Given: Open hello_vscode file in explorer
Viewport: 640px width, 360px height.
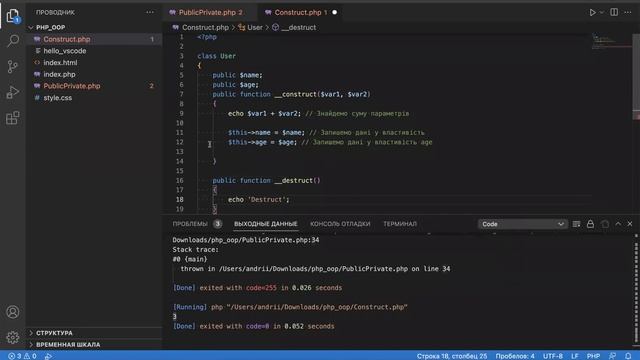Looking at the screenshot, I should click(94, 51).
